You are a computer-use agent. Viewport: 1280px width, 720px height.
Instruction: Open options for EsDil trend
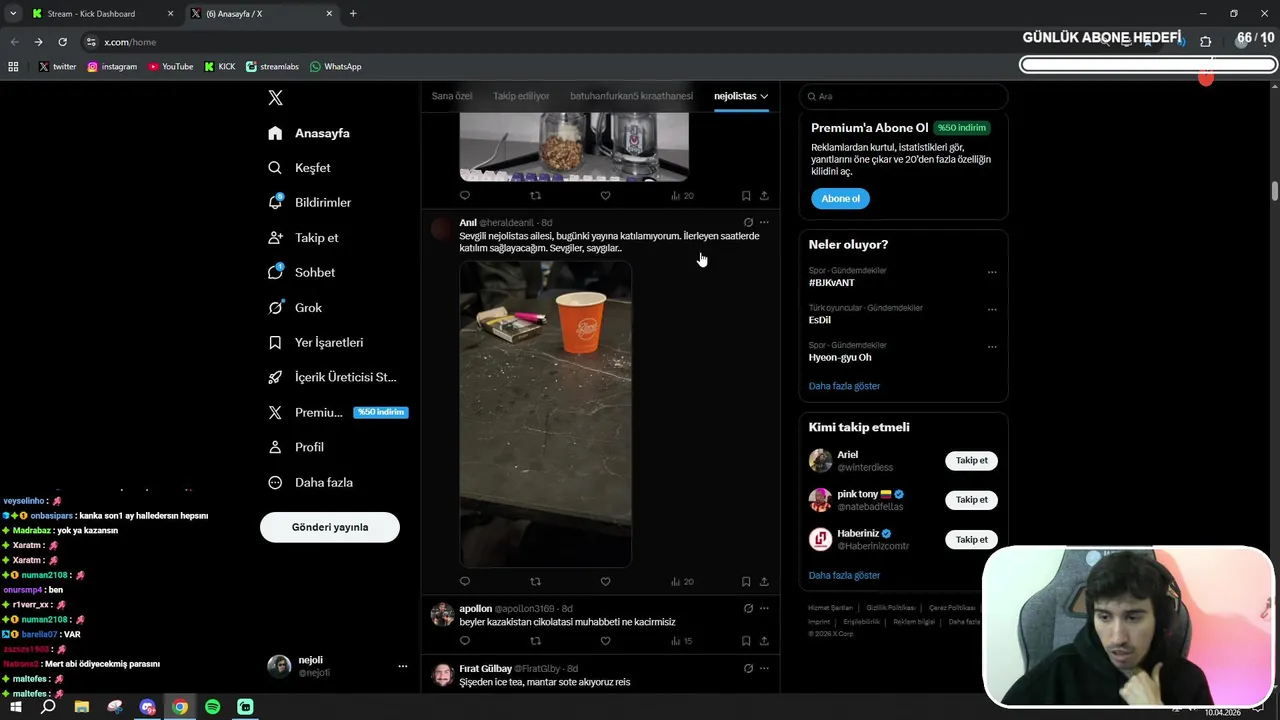[x=992, y=309]
